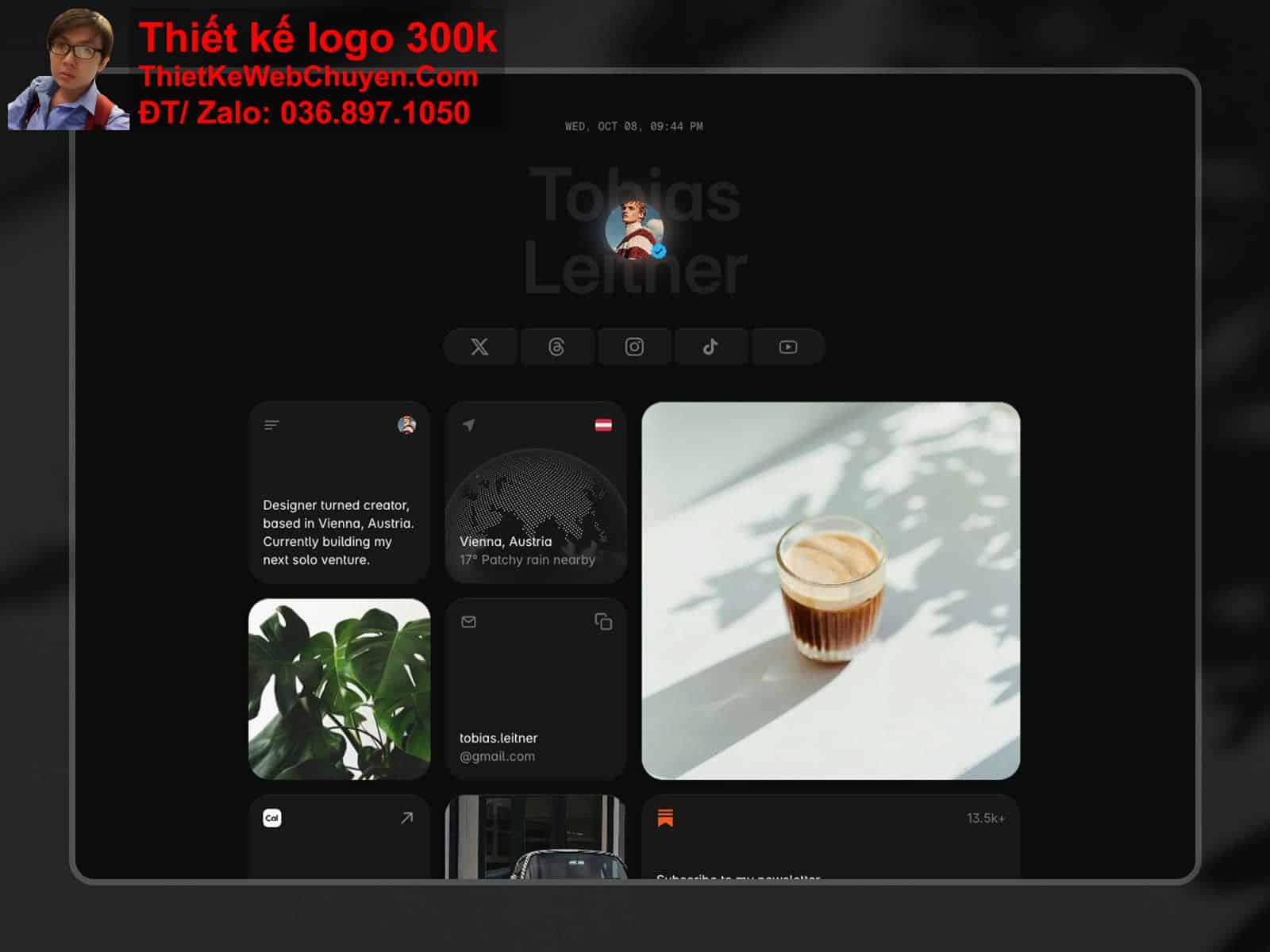Open the monstera plant photo
The width and height of the screenshot is (1270, 952).
pyautogui.click(x=340, y=689)
